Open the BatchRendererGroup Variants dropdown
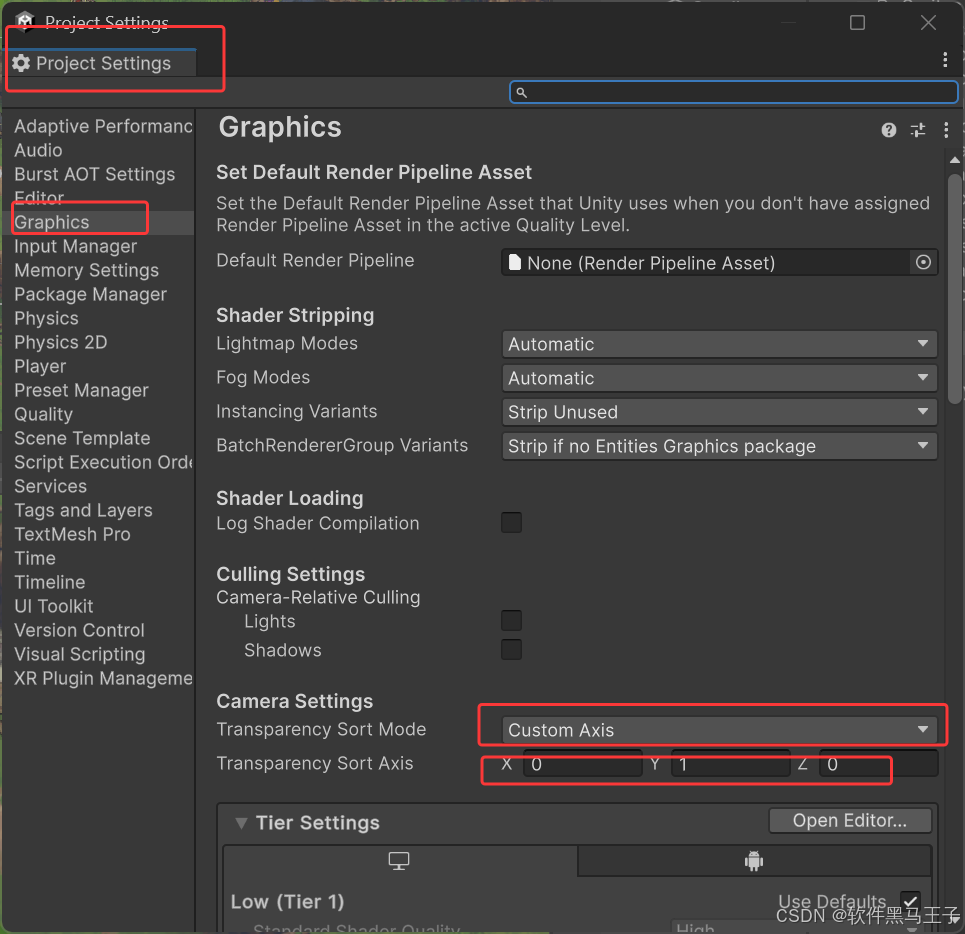This screenshot has width=965, height=934. pyautogui.click(x=719, y=446)
